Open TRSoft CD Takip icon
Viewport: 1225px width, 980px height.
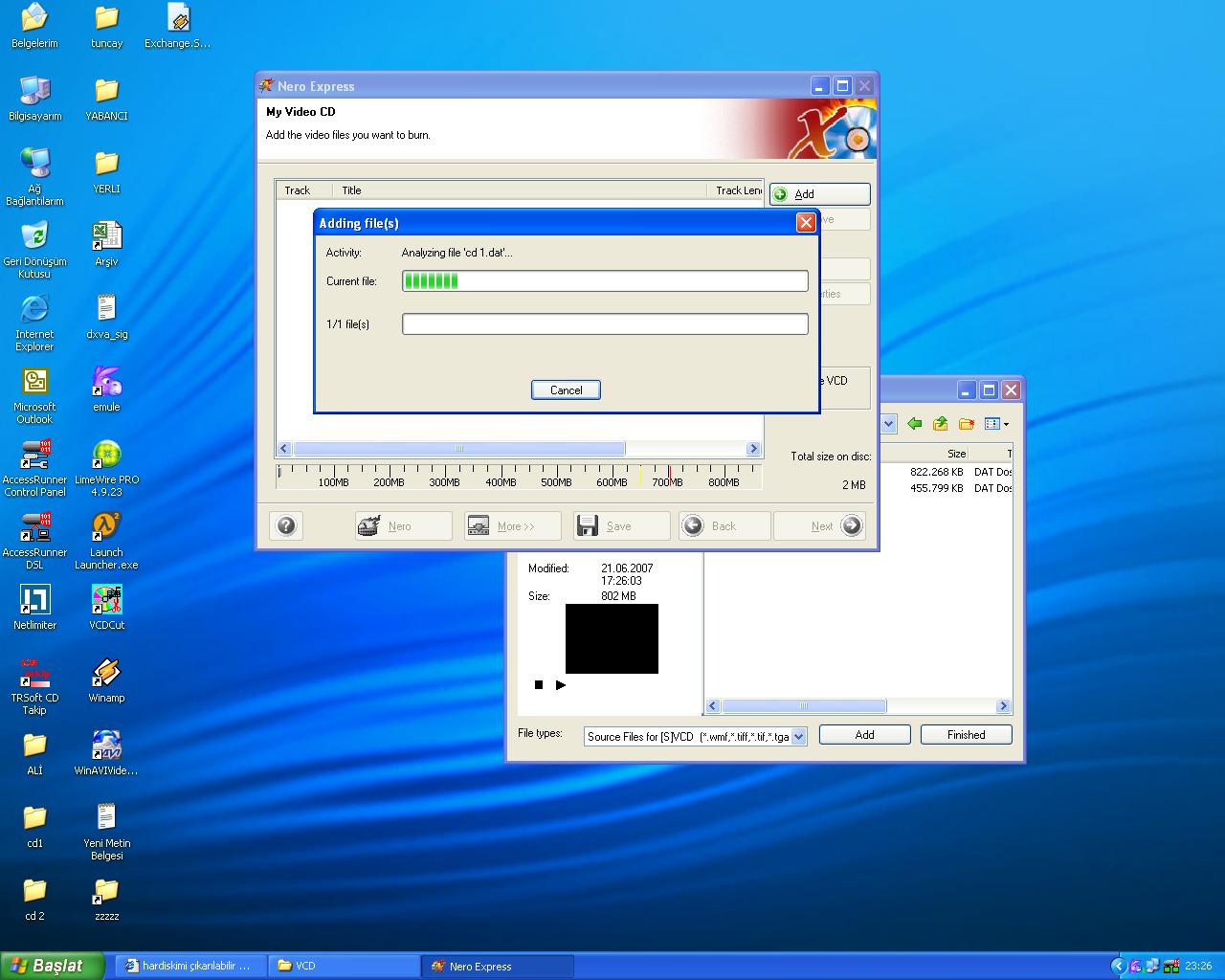[34, 686]
